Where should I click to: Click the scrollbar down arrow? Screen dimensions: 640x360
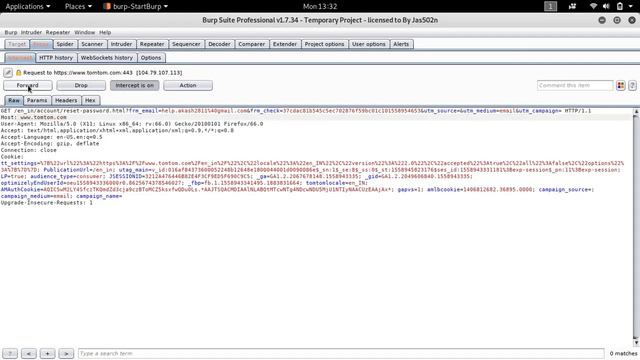636,343
